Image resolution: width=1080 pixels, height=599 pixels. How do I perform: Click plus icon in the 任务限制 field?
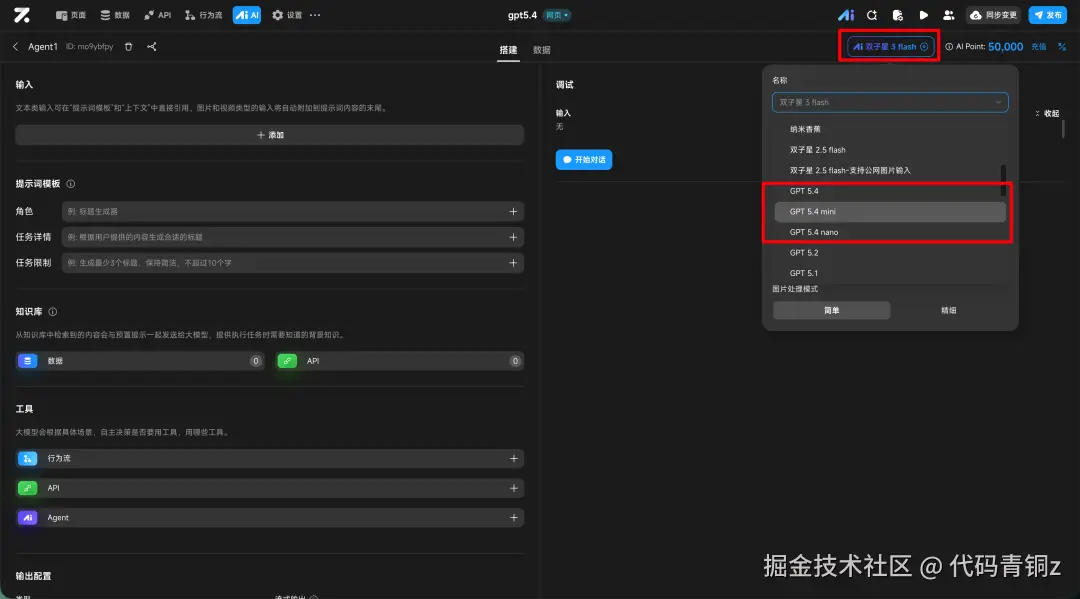tap(513, 263)
